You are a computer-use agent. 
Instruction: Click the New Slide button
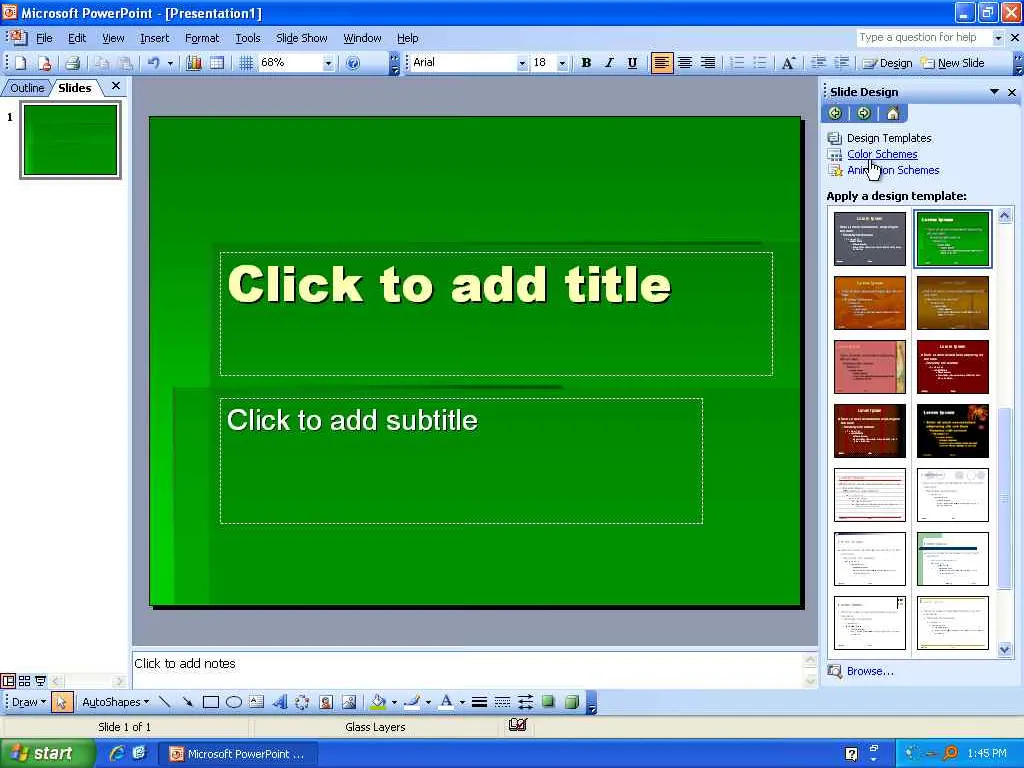tap(952, 63)
